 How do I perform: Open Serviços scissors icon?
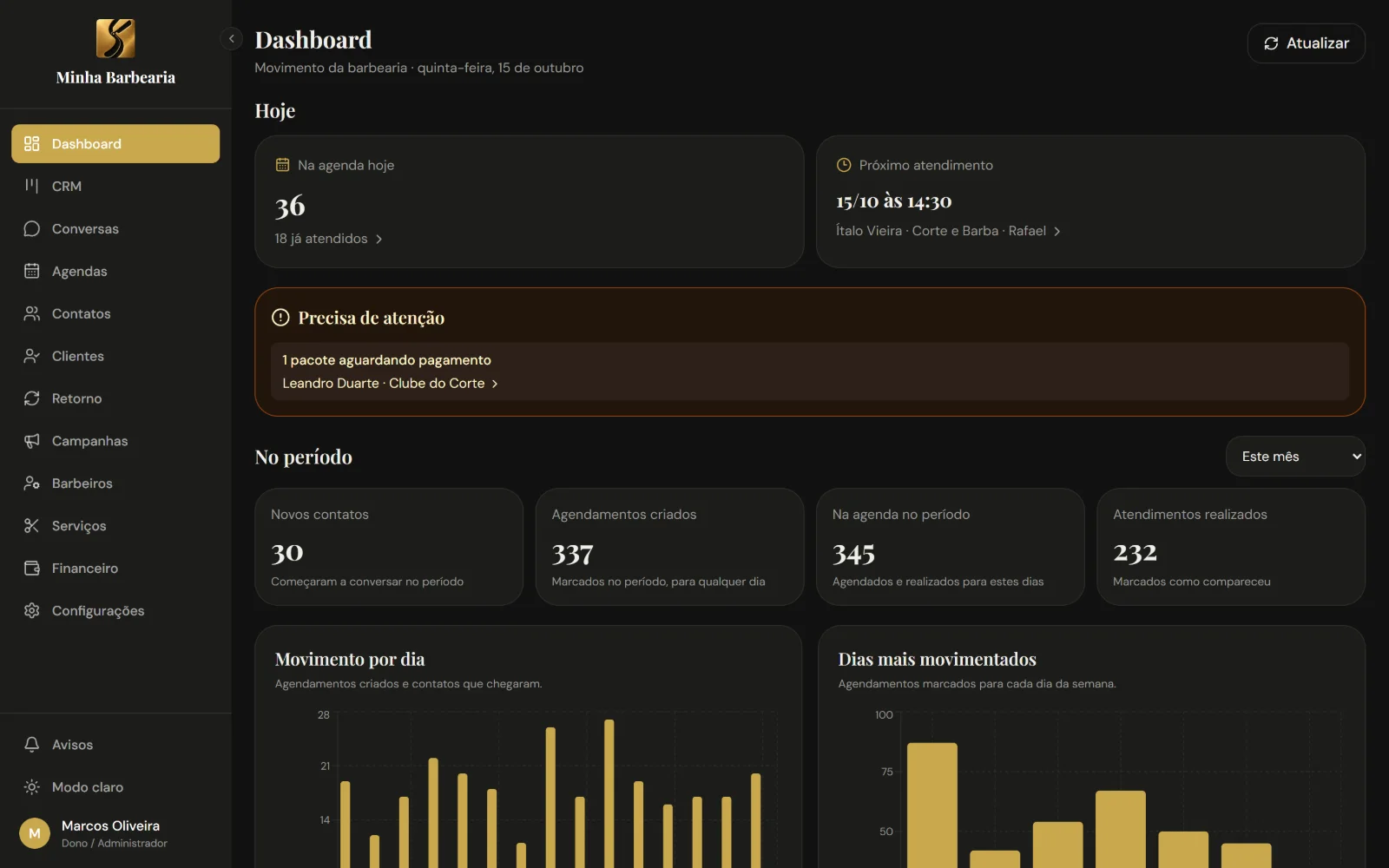coord(32,525)
